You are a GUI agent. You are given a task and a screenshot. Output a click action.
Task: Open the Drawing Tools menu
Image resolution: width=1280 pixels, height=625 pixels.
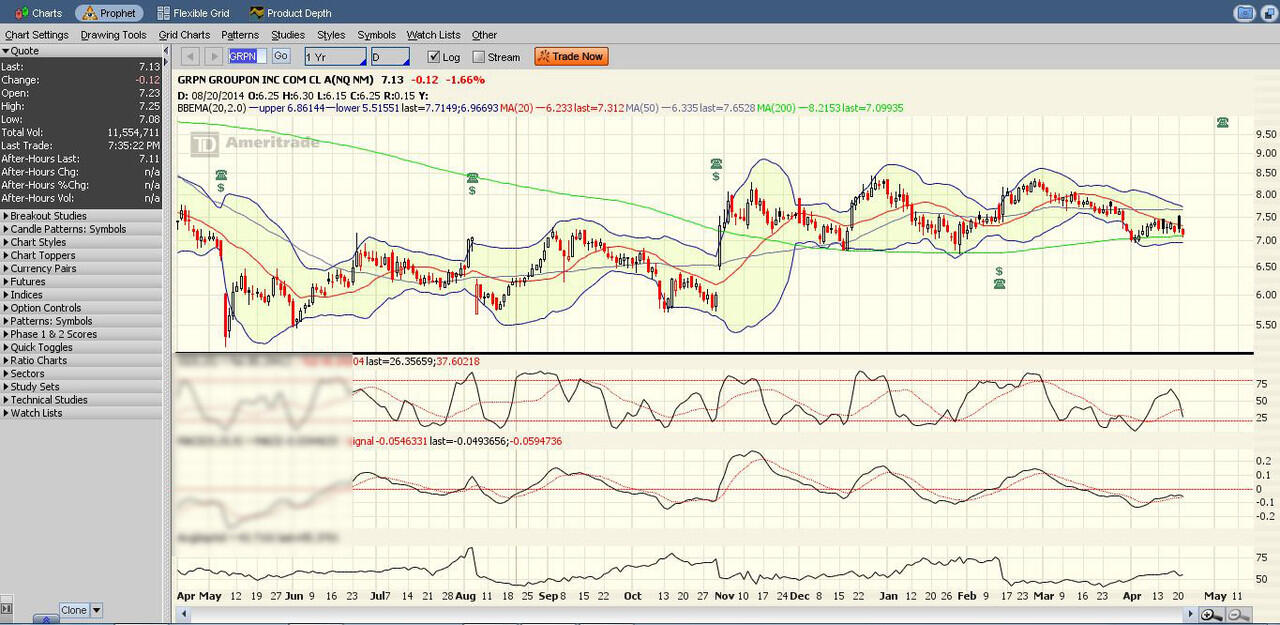(x=114, y=35)
